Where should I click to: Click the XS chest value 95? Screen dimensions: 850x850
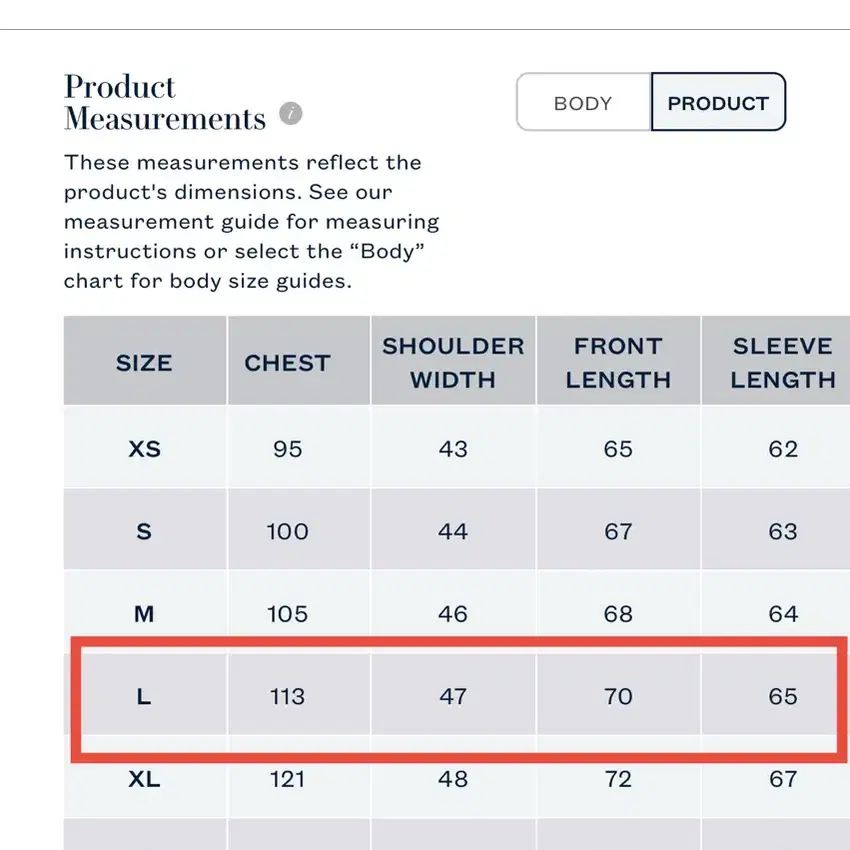287,449
